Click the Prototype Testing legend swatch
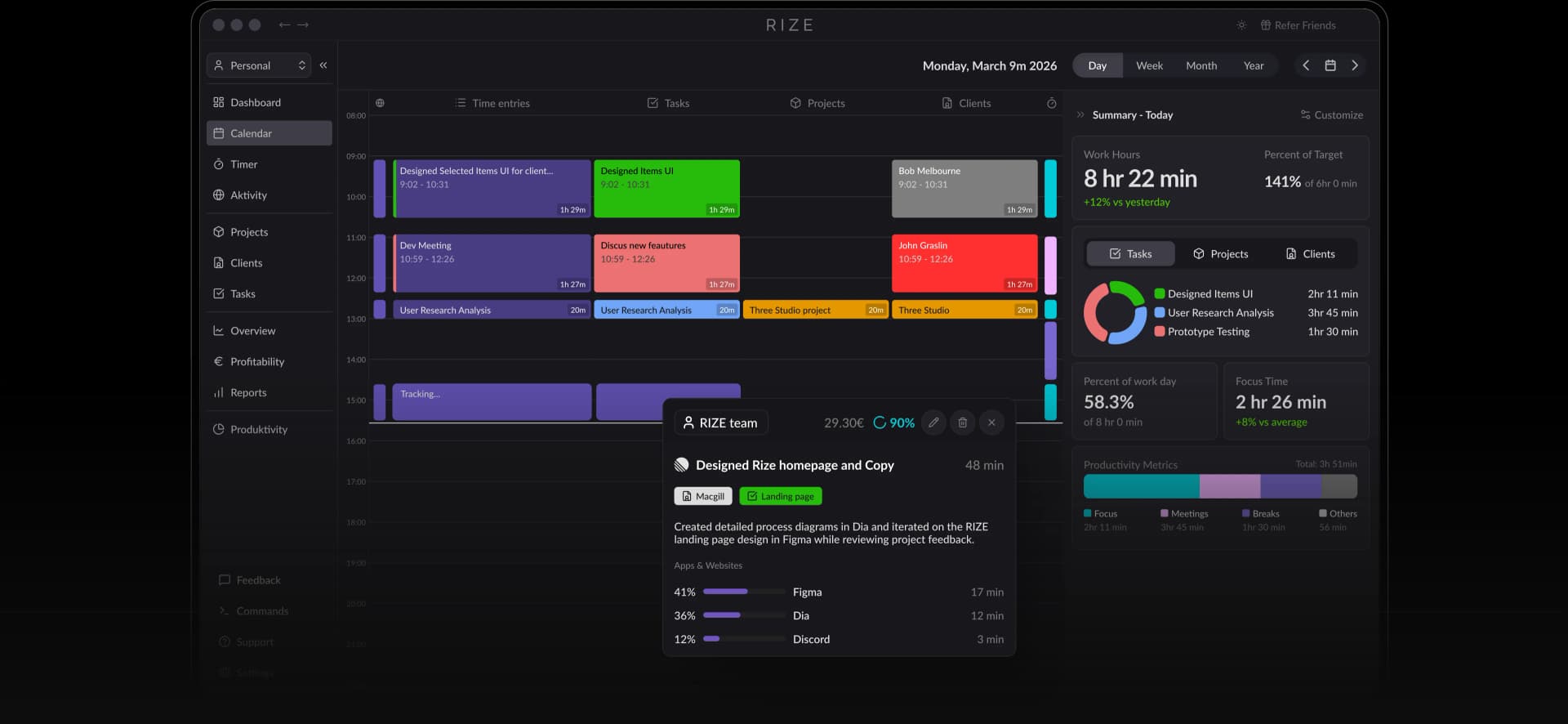 [1160, 332]
